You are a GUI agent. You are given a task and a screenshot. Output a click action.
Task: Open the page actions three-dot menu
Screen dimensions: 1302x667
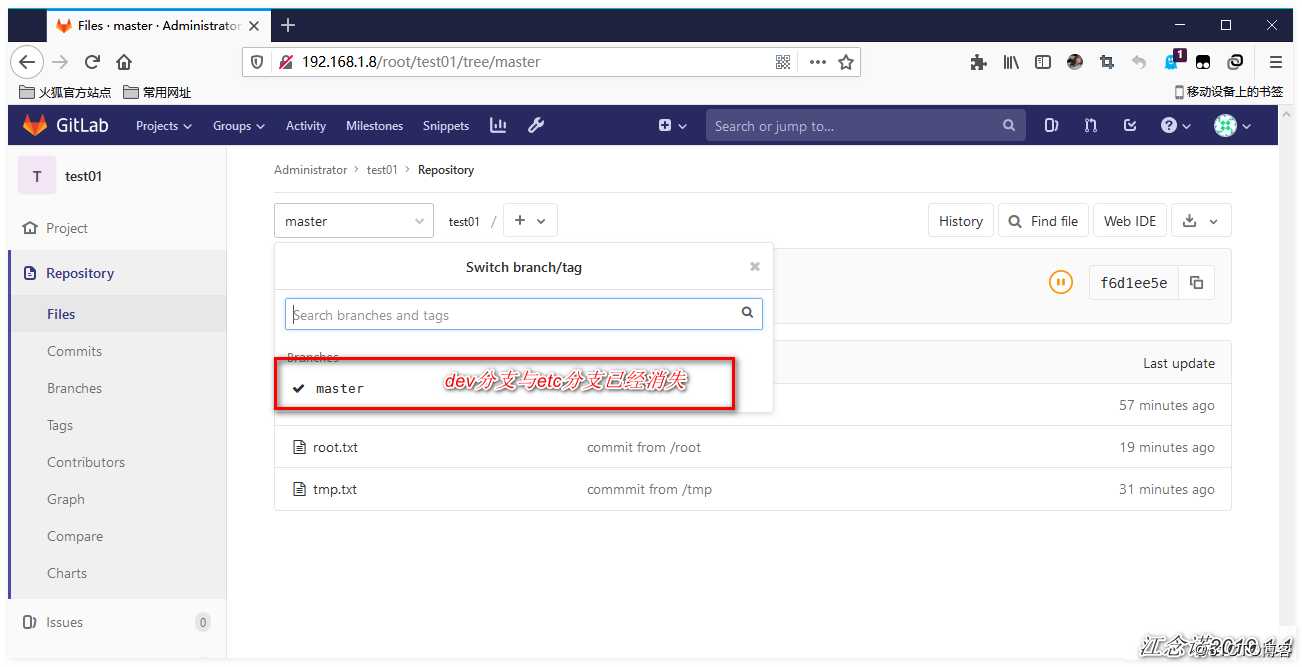click(x=817, y=62)
